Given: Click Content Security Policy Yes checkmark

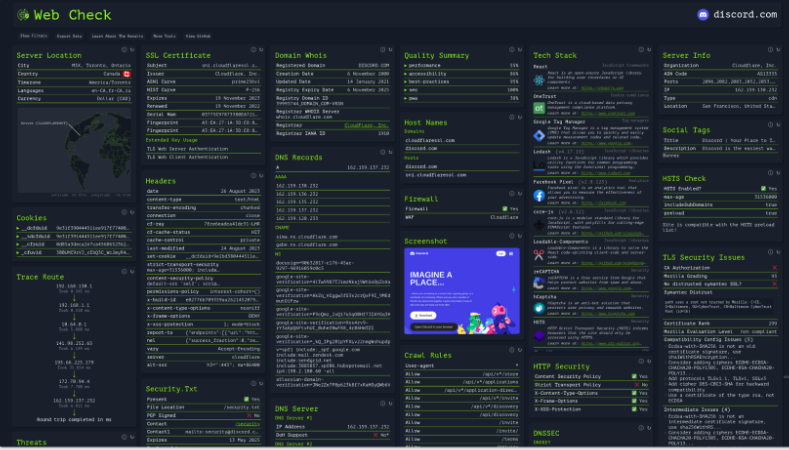Looking at the screenshot, I should click(634, 377).
